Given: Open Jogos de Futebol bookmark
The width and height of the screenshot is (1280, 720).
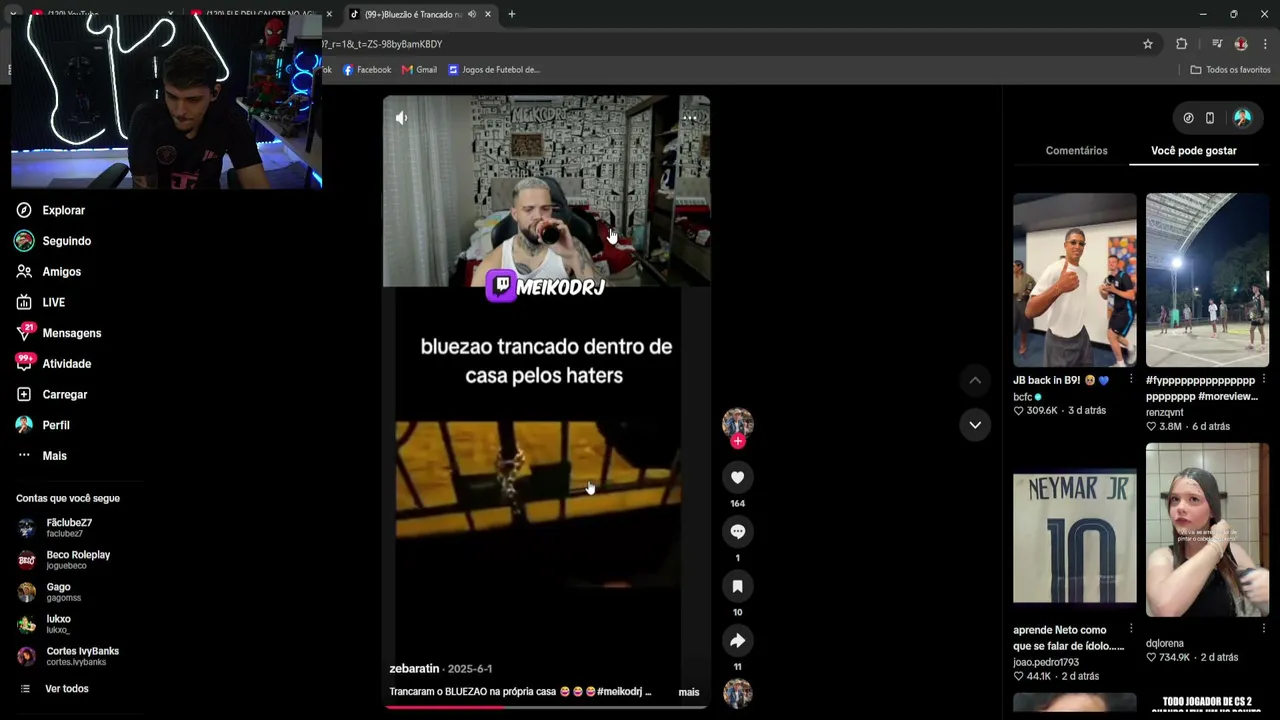Looking at the screenshot, I should (494, 70).
